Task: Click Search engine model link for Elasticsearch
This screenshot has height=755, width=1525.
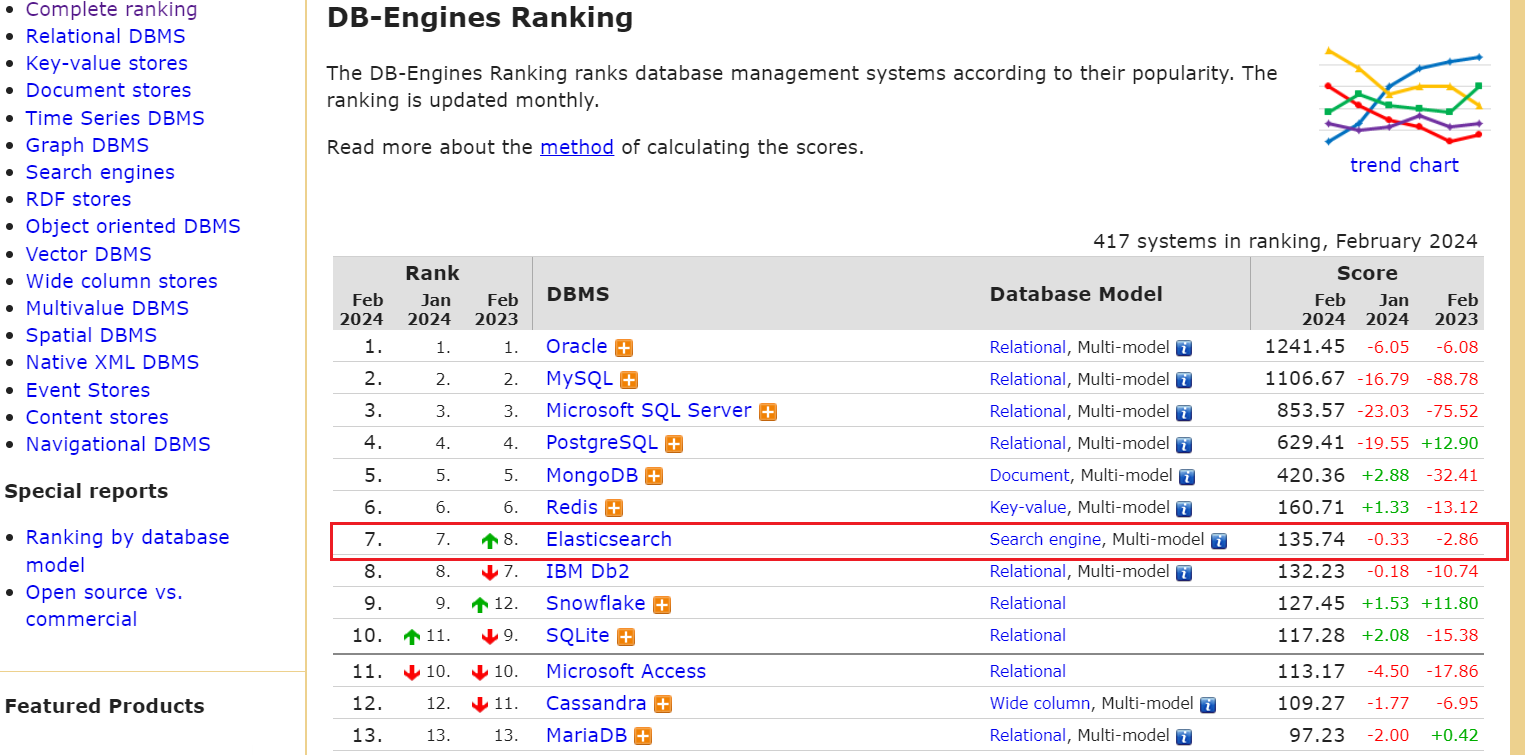Action: (1045, 539)
